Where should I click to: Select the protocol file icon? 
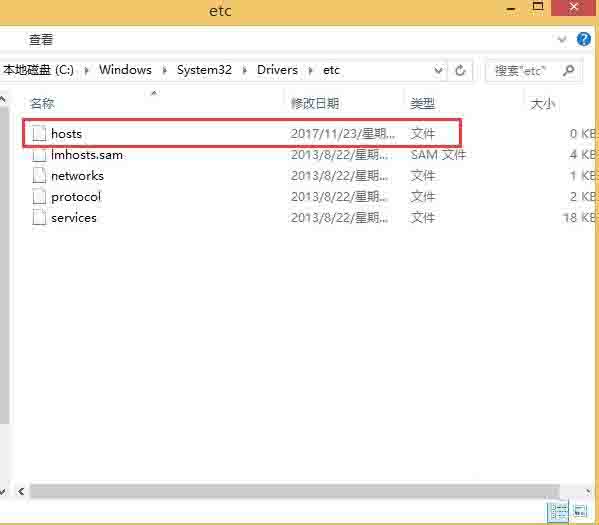39,196
